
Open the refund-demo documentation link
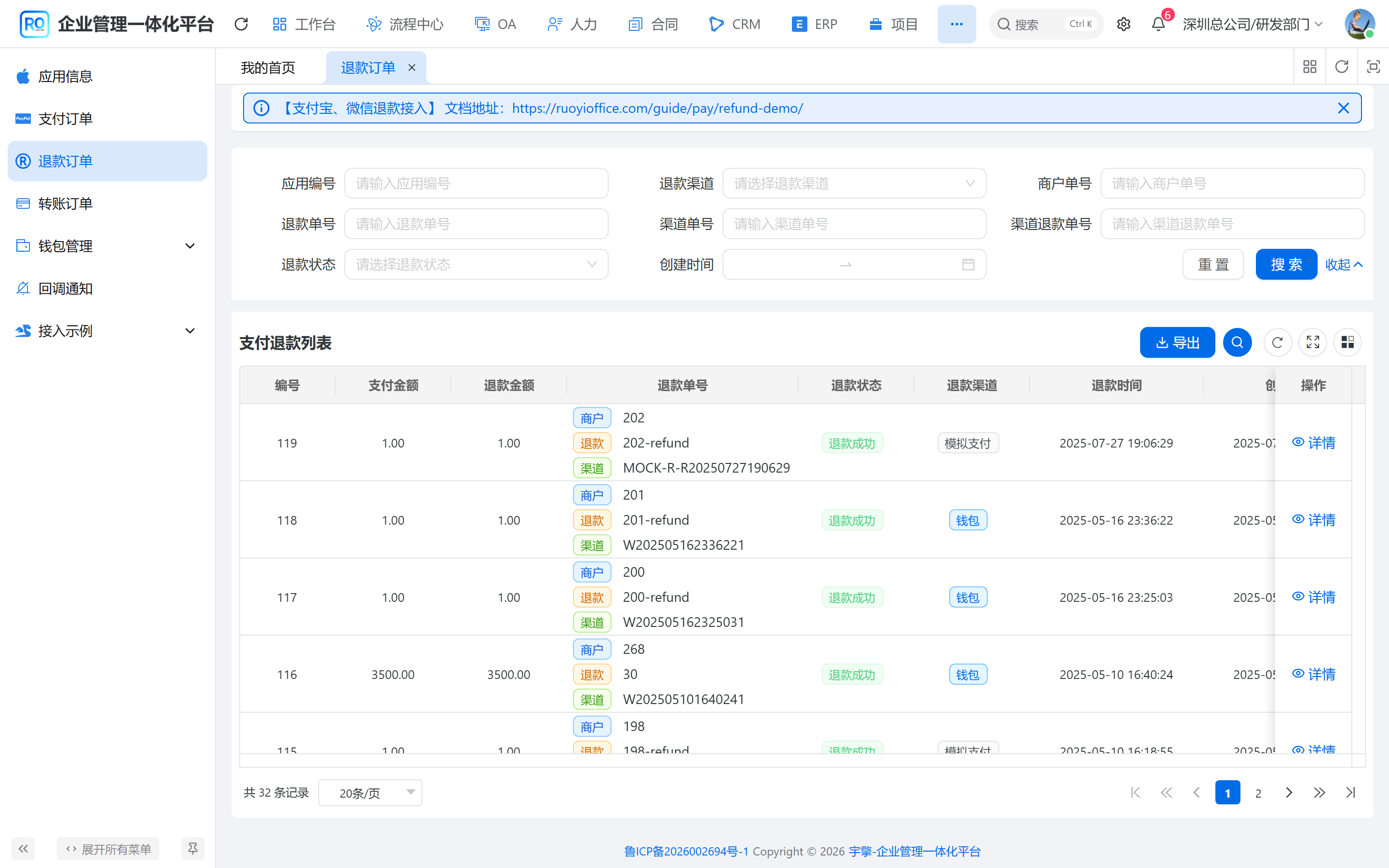point(657,108)
